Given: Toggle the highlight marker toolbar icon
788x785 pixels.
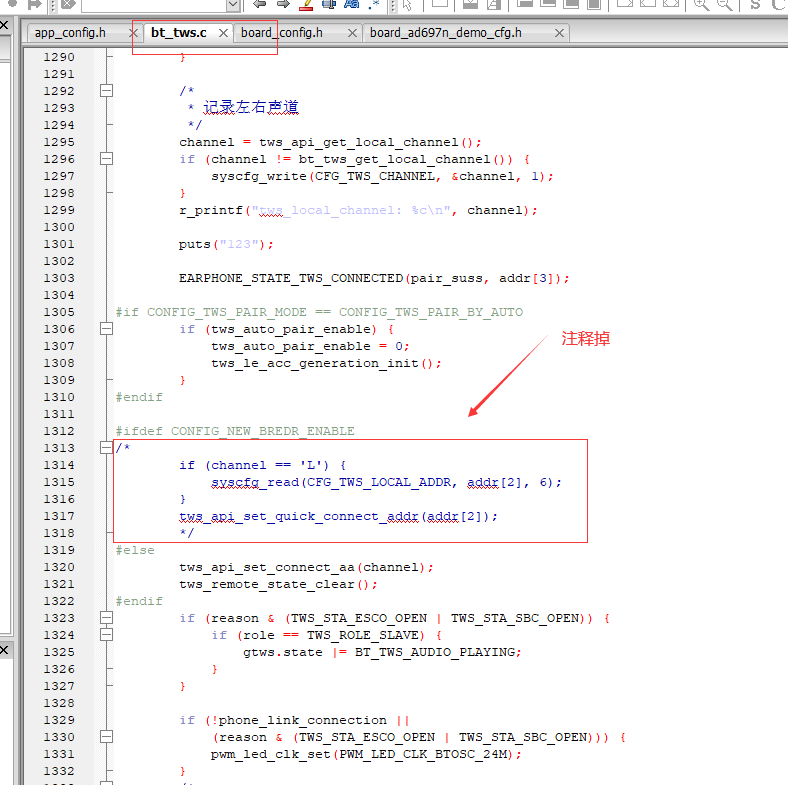Looking at the screenshot, I should [x=306, y=5].
